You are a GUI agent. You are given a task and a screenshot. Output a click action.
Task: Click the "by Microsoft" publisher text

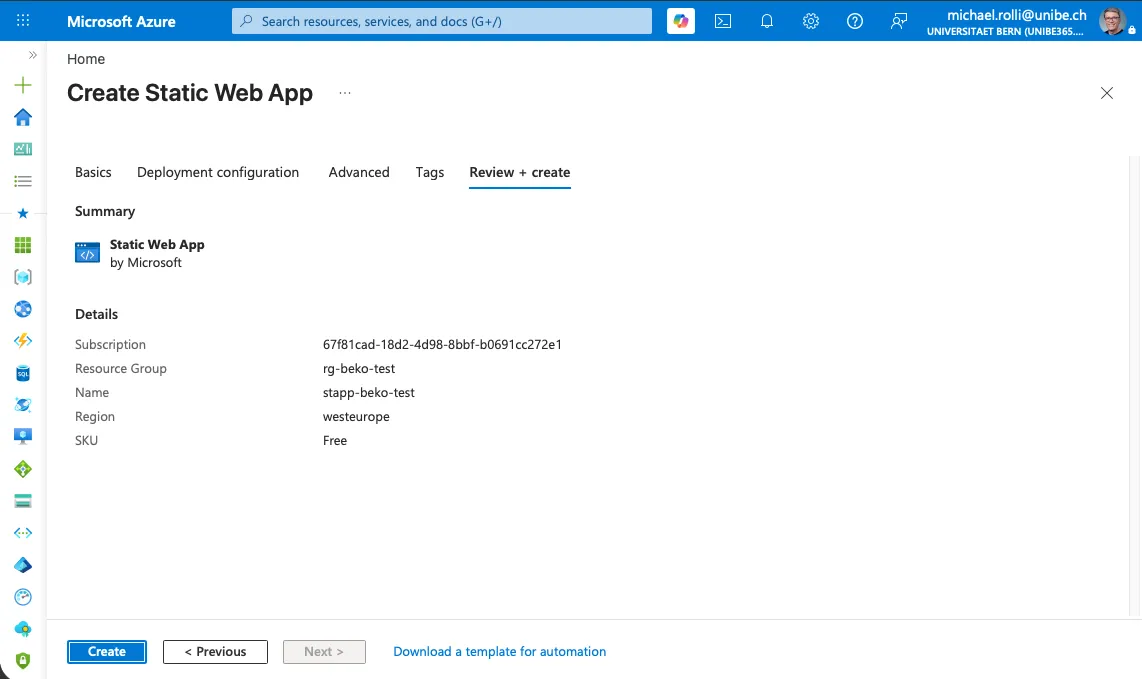146,263
